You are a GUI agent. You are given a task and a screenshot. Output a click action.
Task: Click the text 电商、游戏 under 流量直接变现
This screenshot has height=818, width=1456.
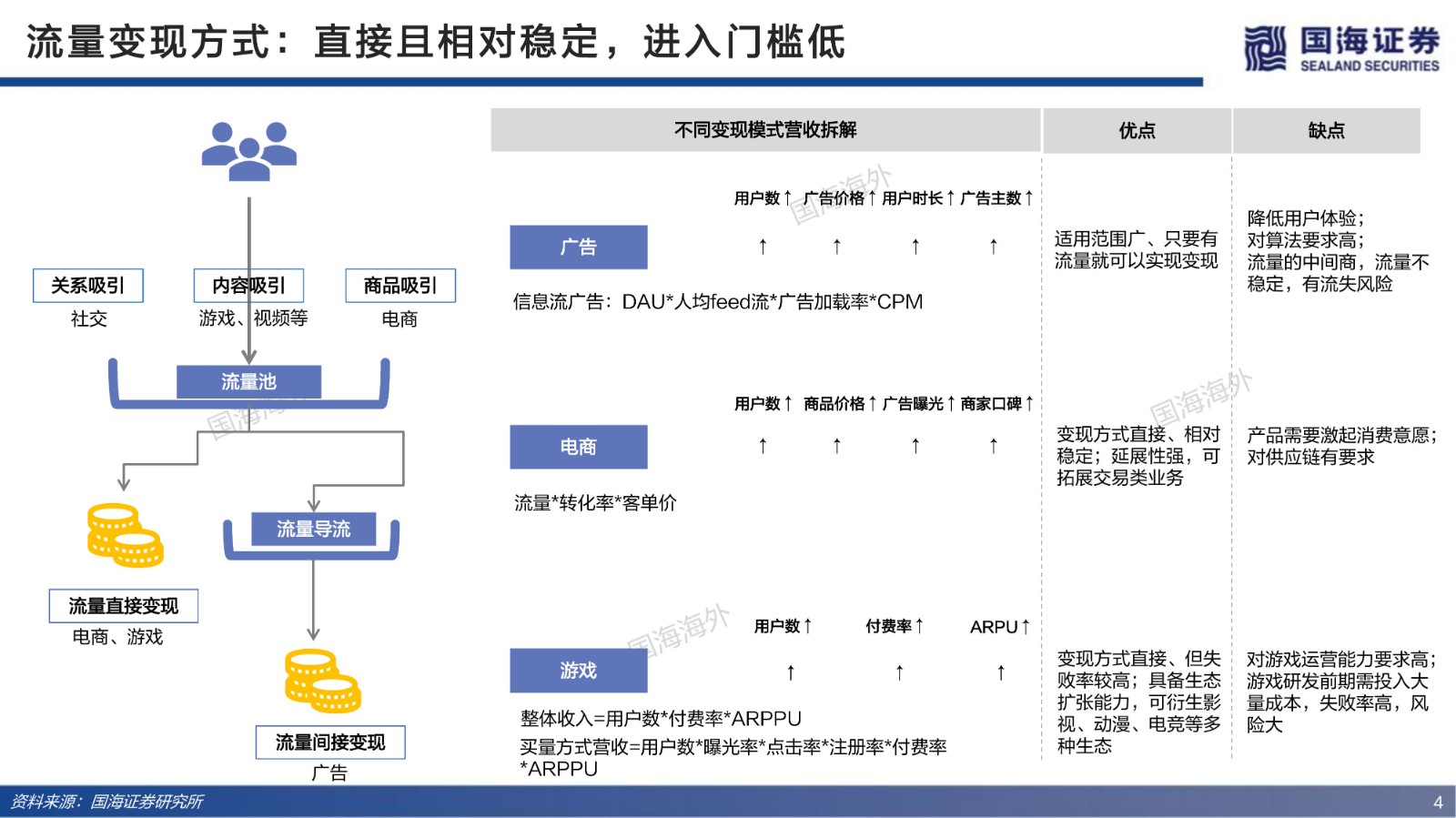coord(118,637)
